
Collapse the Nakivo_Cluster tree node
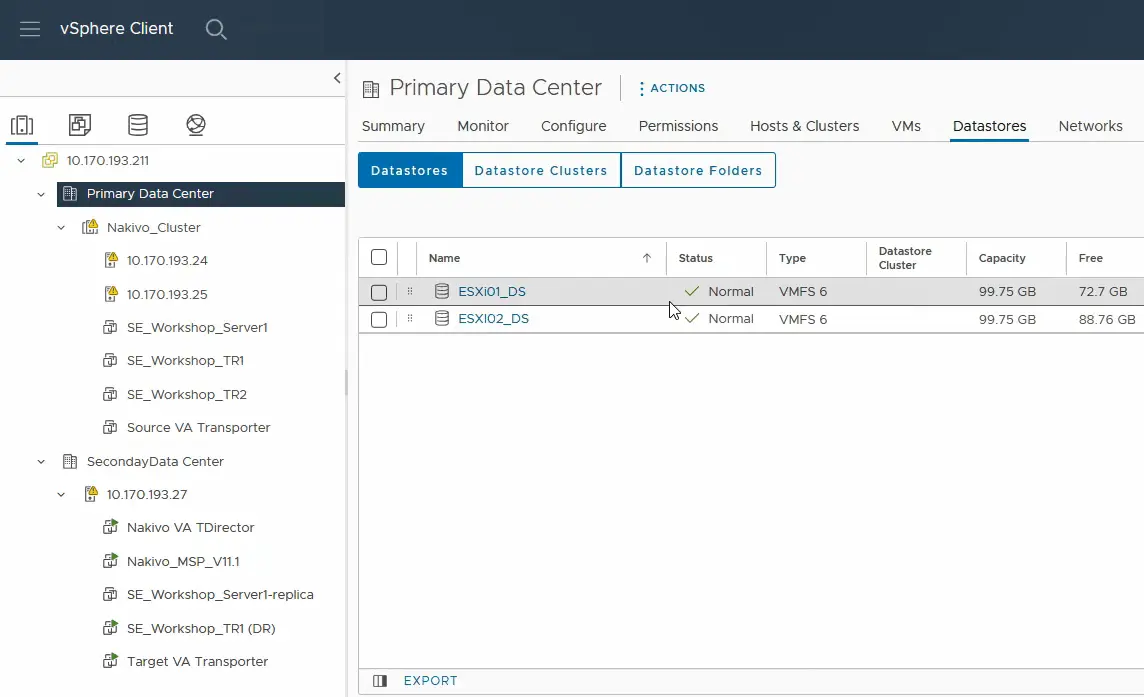(x=61, y=228)
